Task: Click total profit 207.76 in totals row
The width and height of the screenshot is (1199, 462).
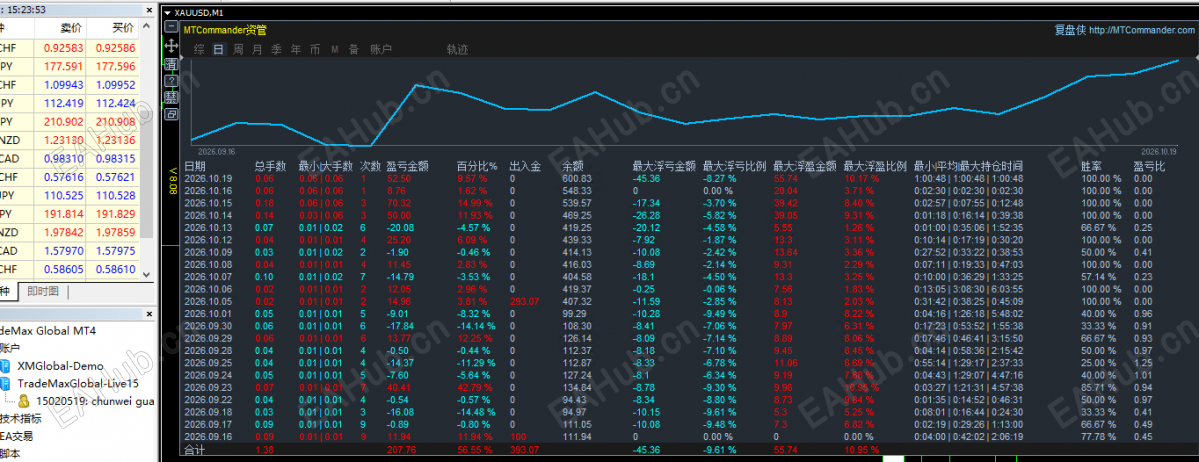Action: 402,450
